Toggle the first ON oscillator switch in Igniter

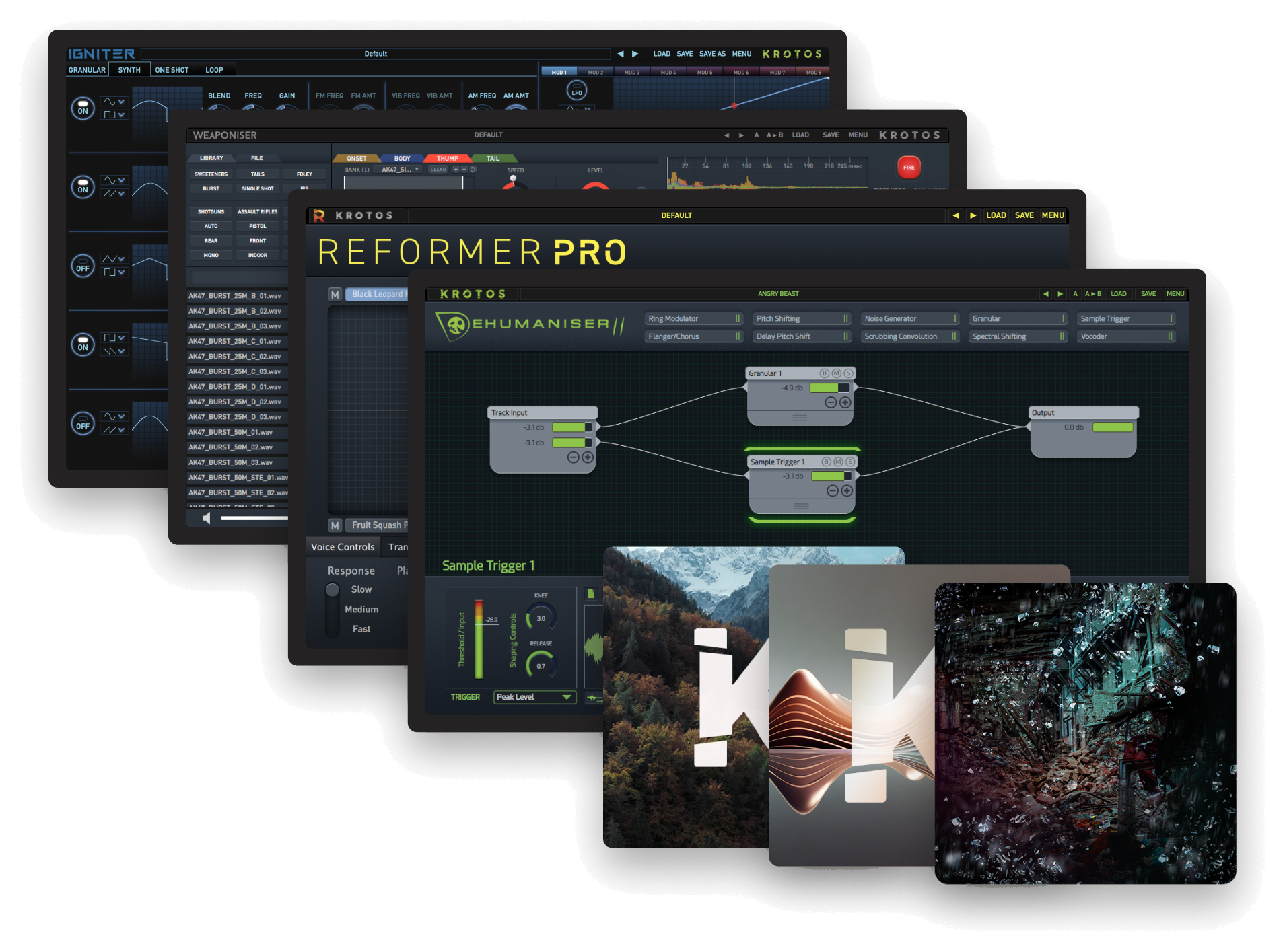tap(83, 108)
